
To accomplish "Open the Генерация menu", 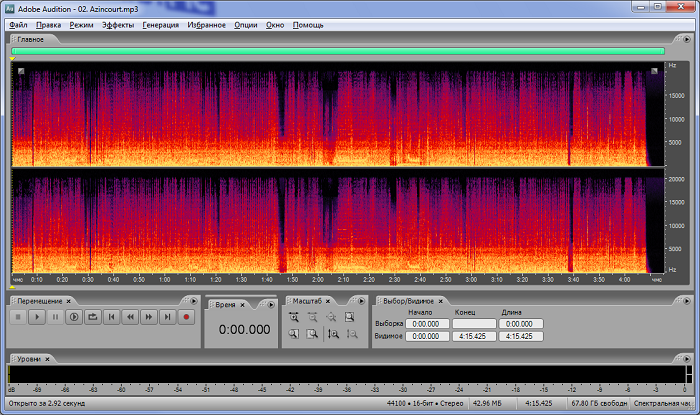I will (160, 24).
